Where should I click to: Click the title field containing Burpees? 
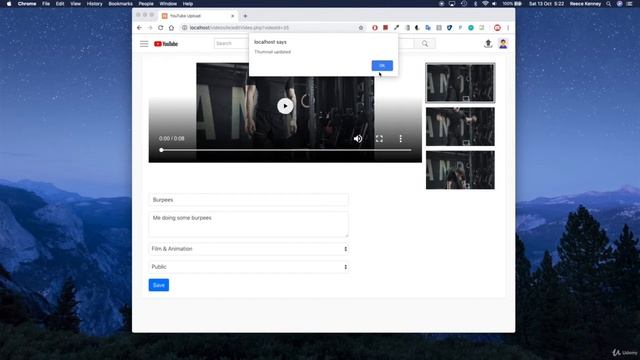[x=249, y=200]
